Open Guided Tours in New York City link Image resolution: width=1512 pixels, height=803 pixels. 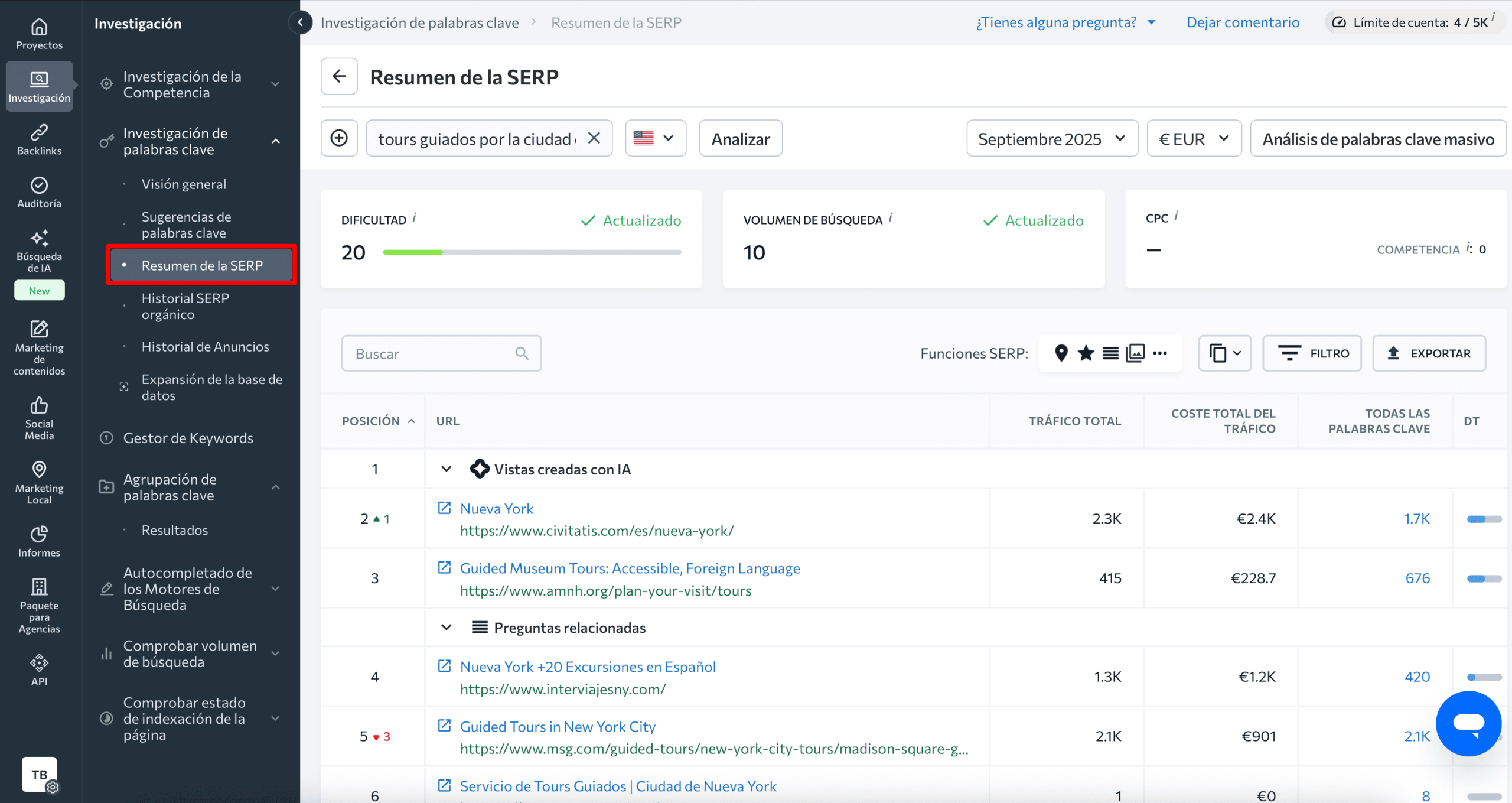557,726
